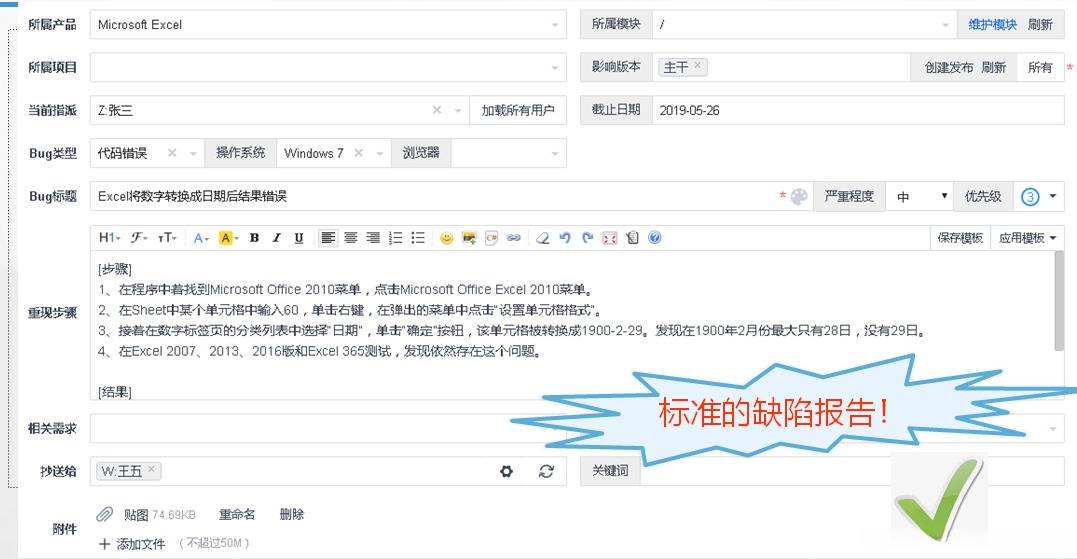
Task: Clear formatting with the eraser icon
Action: tap(543, 238)
